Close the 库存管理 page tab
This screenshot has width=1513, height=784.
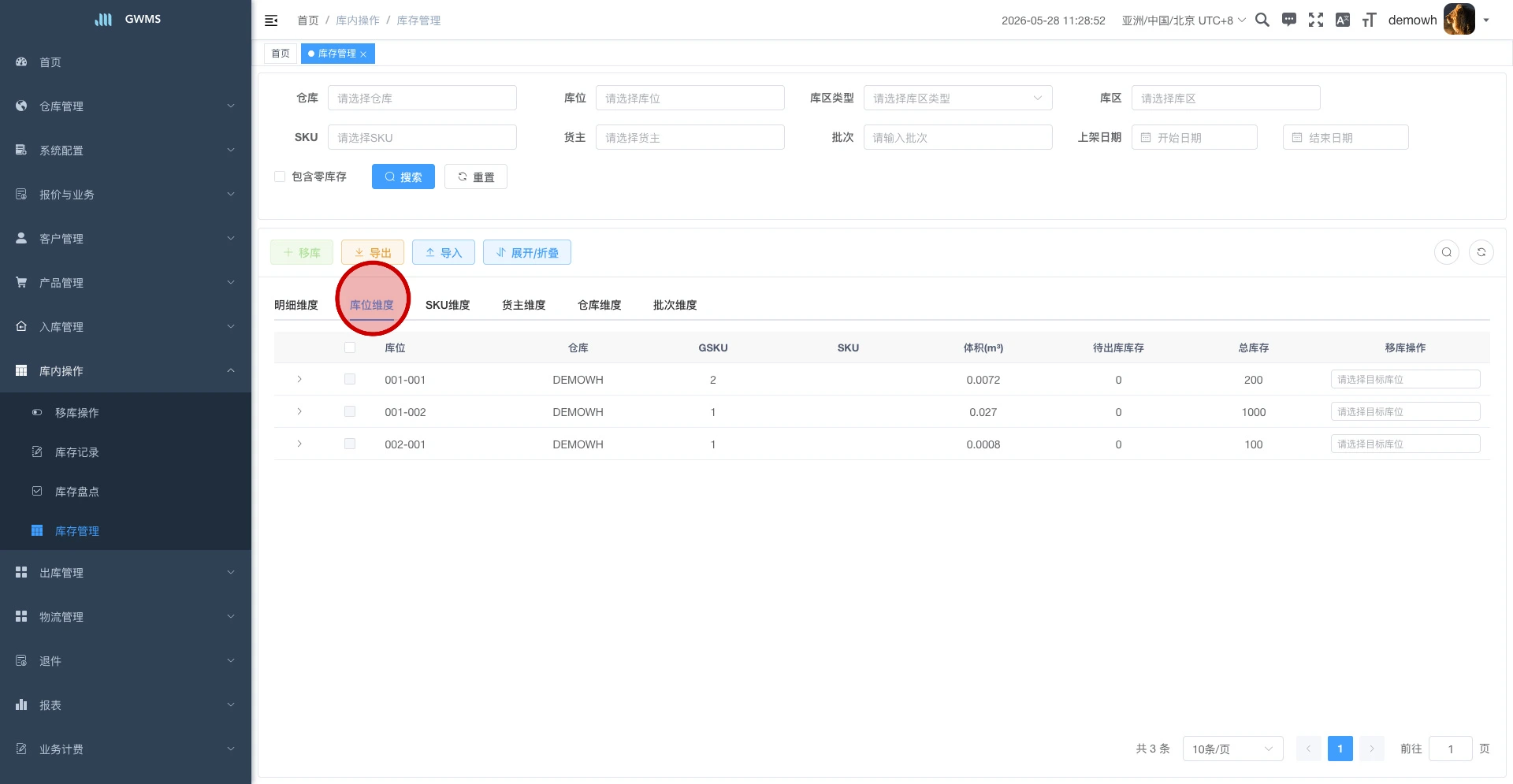click(363, 54)
